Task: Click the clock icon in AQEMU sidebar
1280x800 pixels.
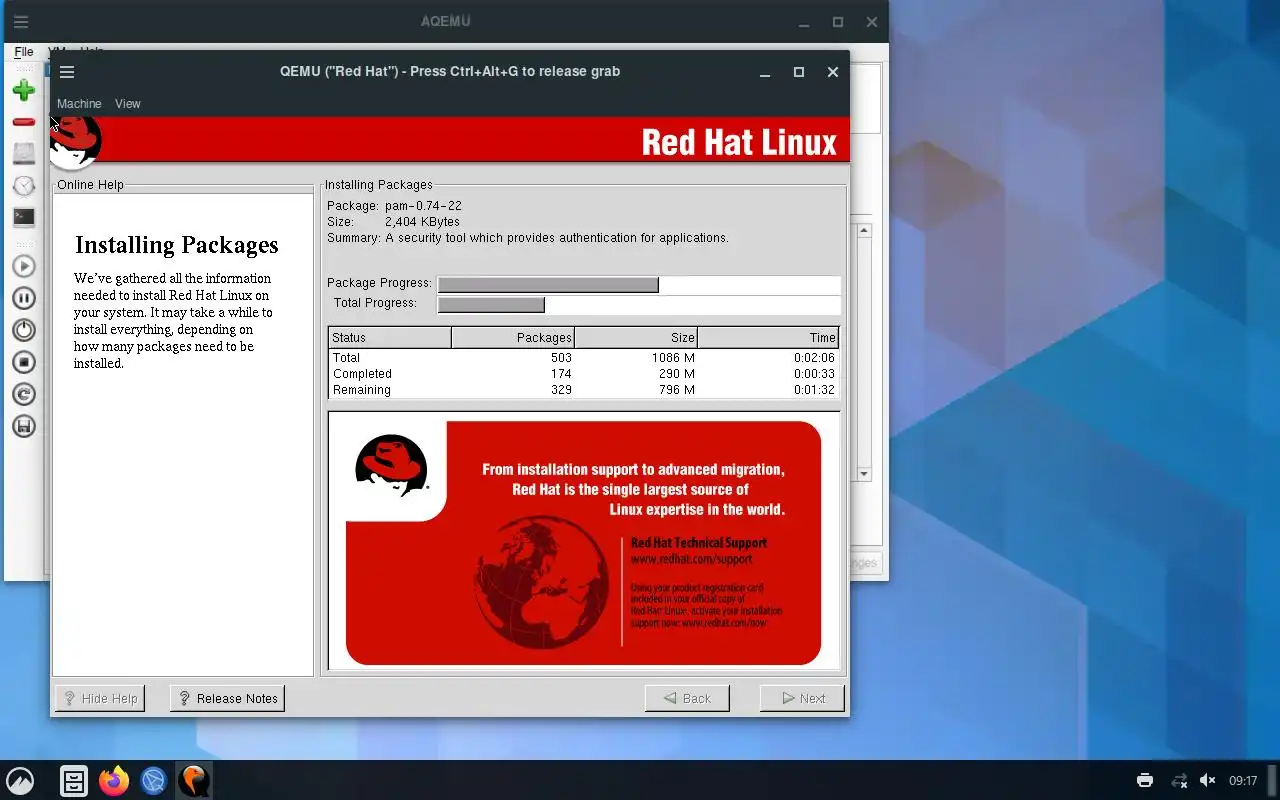Action: coord(24,186)
